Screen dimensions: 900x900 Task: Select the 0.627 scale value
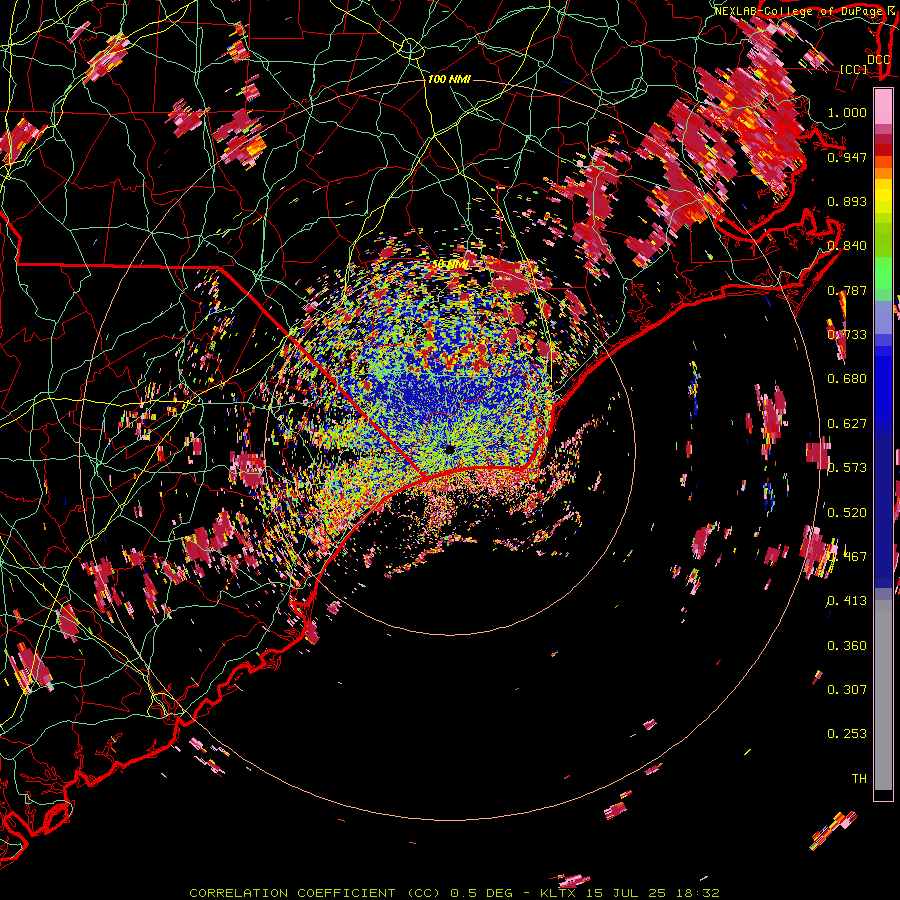coord(847,424)
